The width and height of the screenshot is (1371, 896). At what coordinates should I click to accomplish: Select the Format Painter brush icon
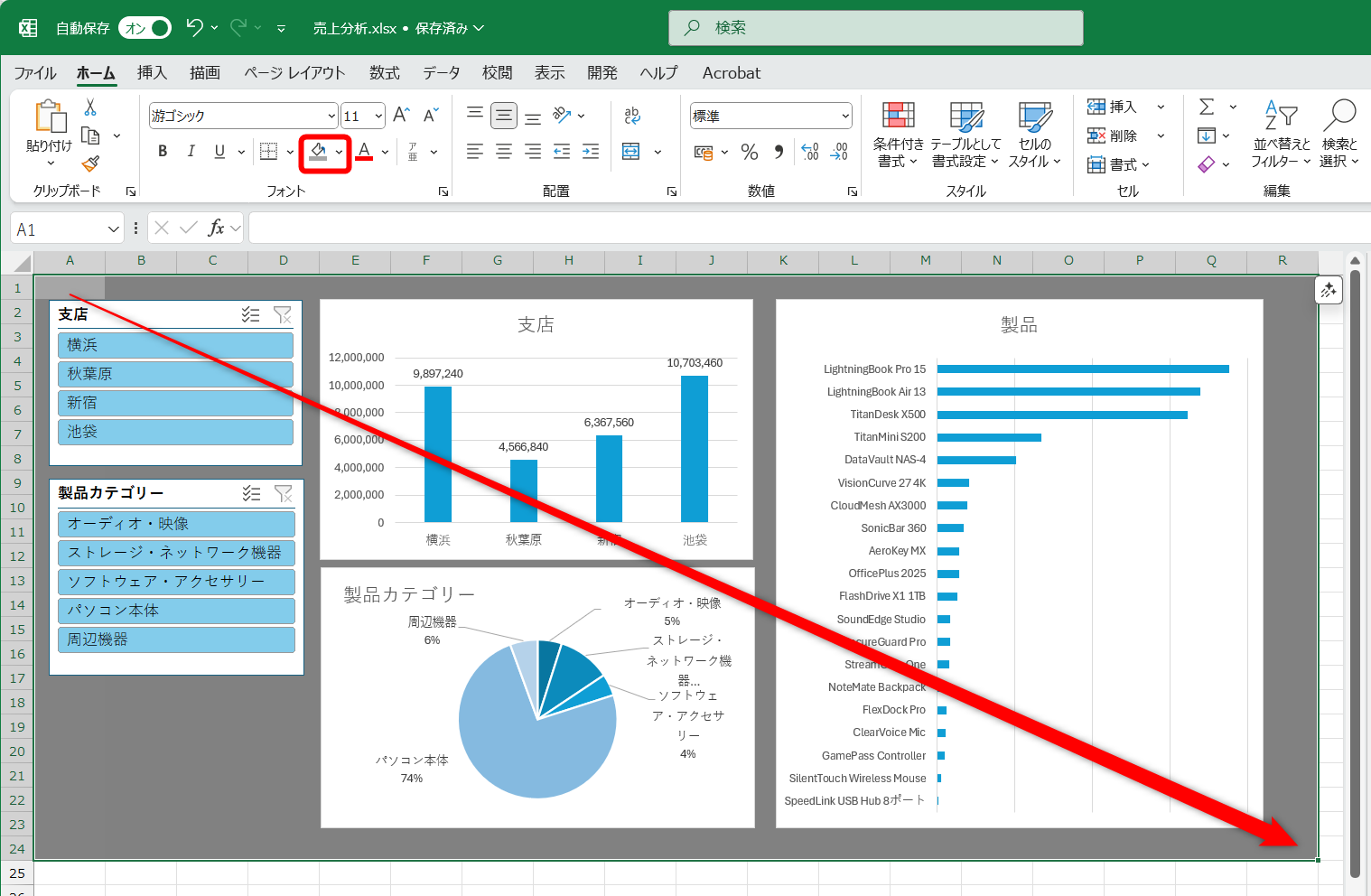point(90,163)
